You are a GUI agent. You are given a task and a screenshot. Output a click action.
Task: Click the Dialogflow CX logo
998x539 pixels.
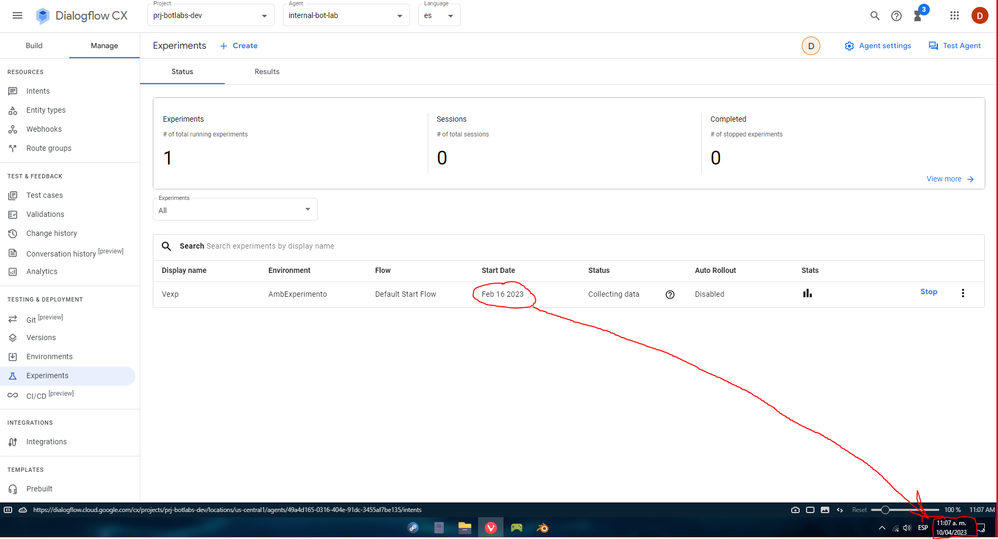pyautogui.click(x=81, y=16)
